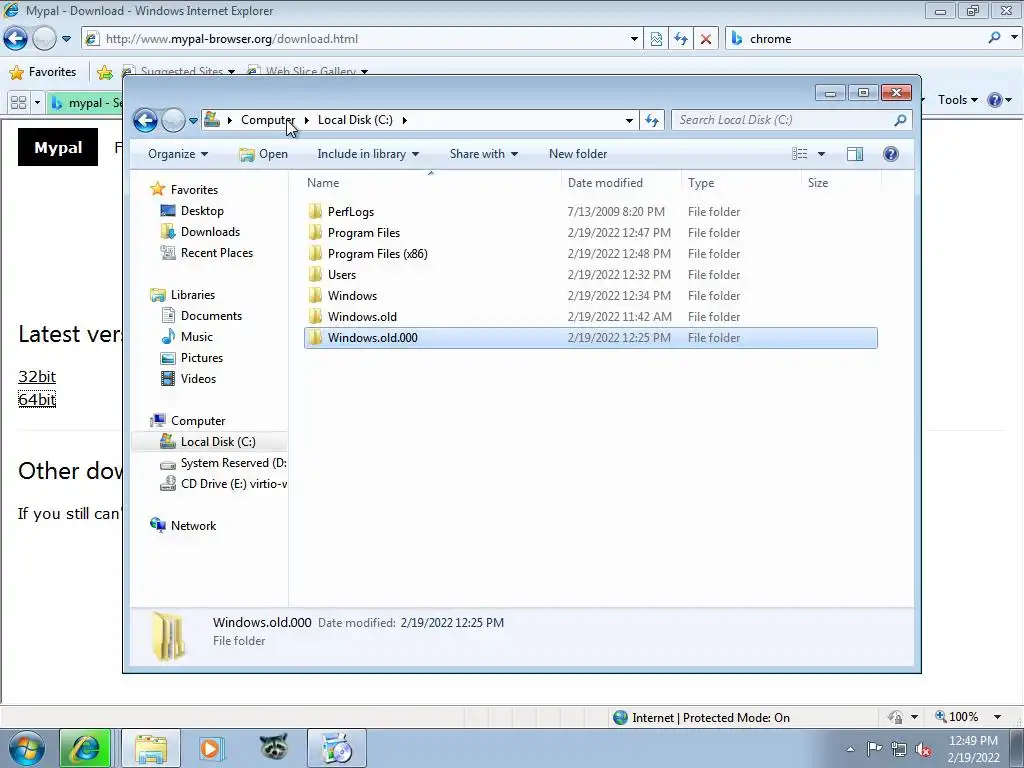Image resolution: width=1024 pixels, height=768 pixels.
Task: Open the Suggested Sites favorites link
Action: (x=178, y=72)
